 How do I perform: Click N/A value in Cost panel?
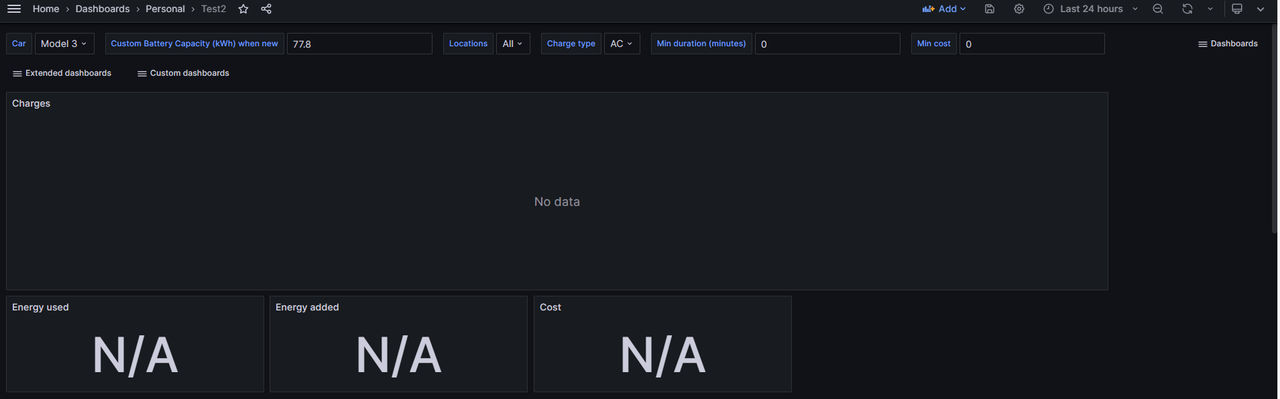[x=663, y=355]
